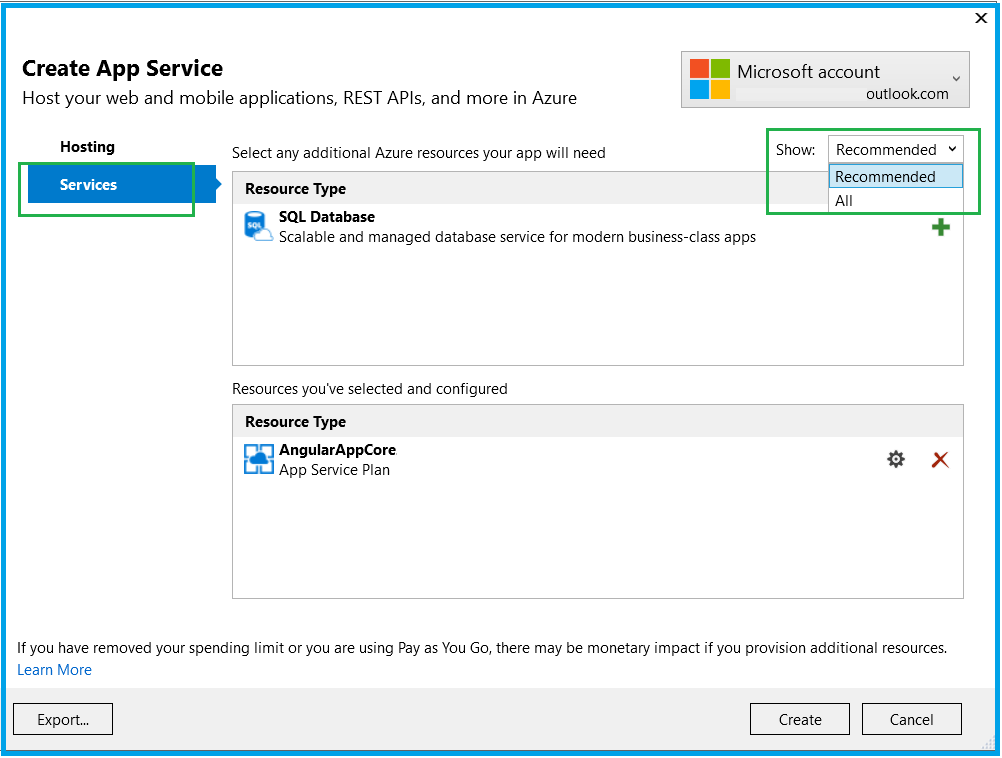Click the AngularAppCore App Service Plan icon
1002x758 pixels.
pos(257,459)
